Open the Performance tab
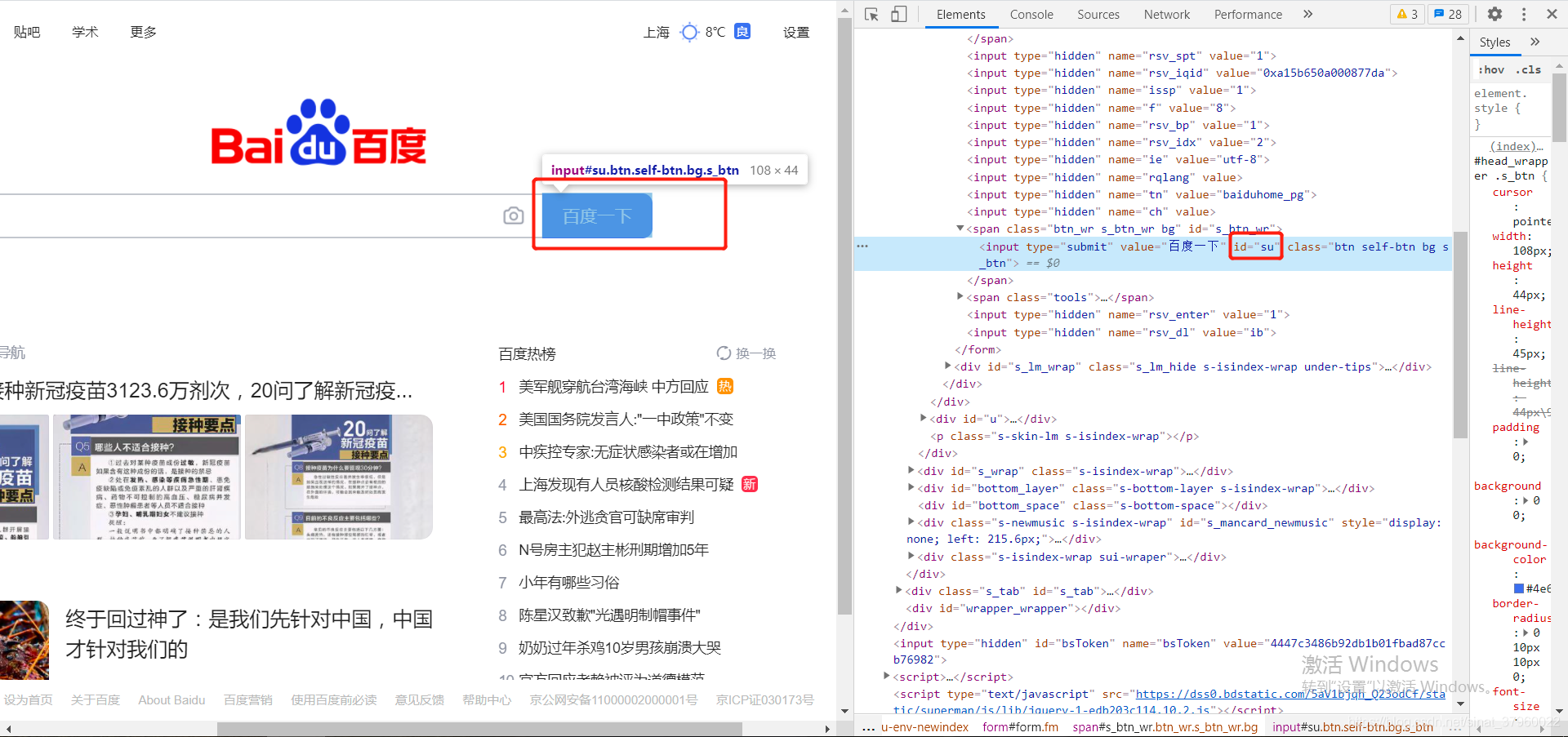 (1248, 14)
